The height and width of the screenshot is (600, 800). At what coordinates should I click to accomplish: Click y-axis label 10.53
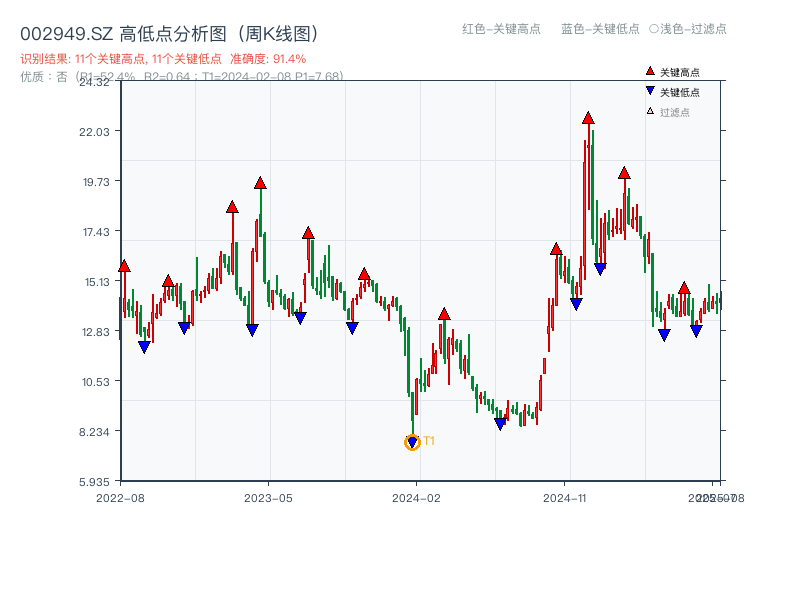tap(96, 382)
